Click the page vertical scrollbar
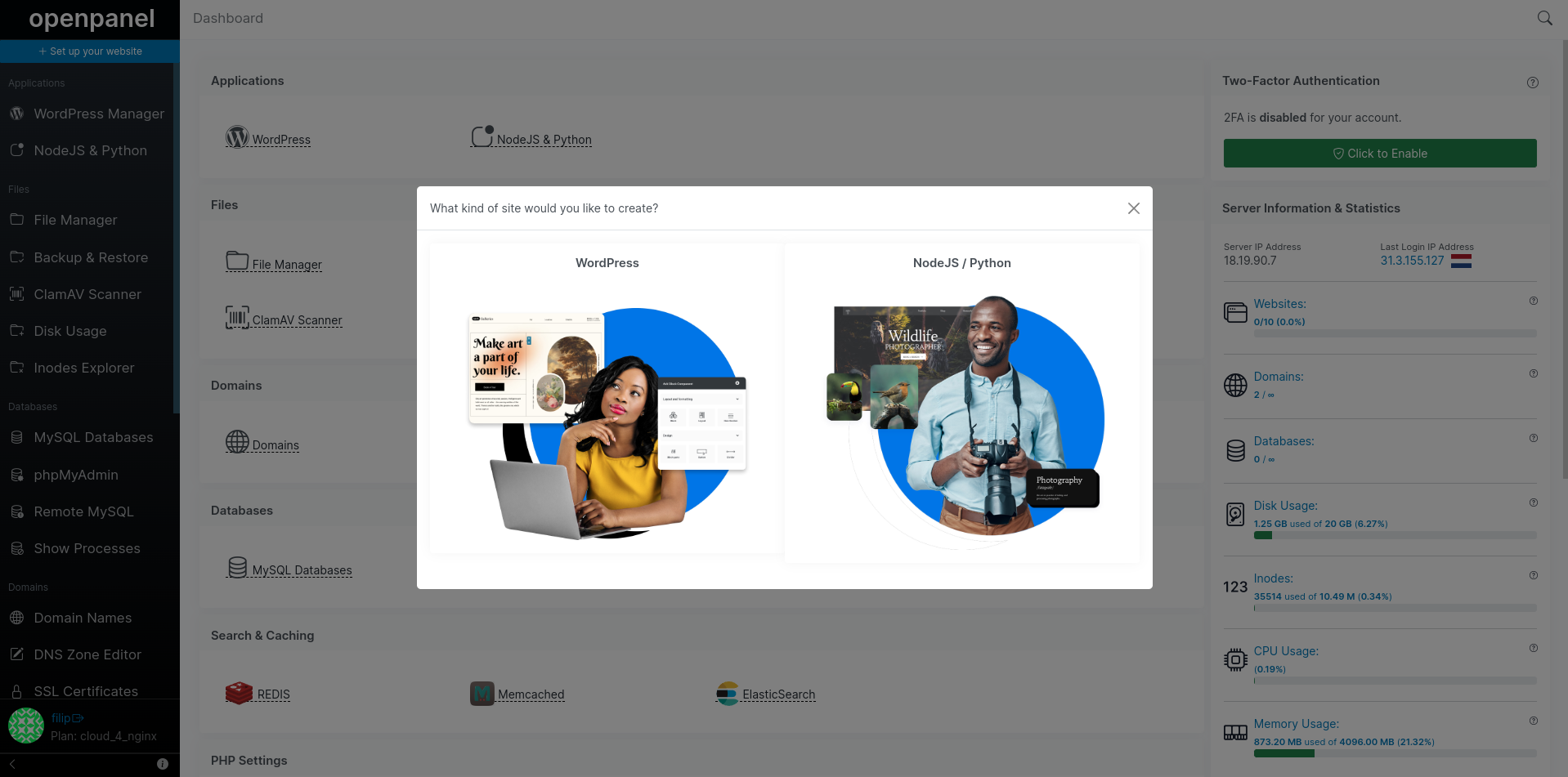The image size is (1568, 777). pos(1564,259)
